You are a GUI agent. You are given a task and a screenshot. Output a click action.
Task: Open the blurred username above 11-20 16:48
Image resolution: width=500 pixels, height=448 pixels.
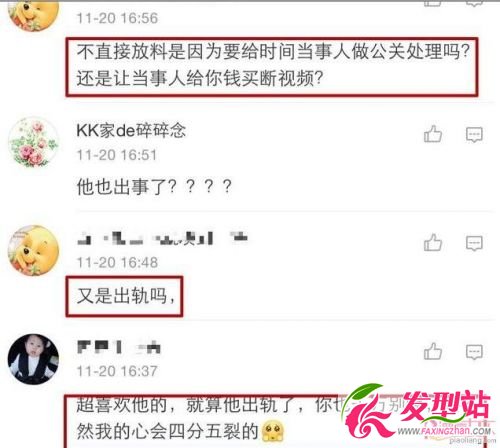(x=162, y=238)
